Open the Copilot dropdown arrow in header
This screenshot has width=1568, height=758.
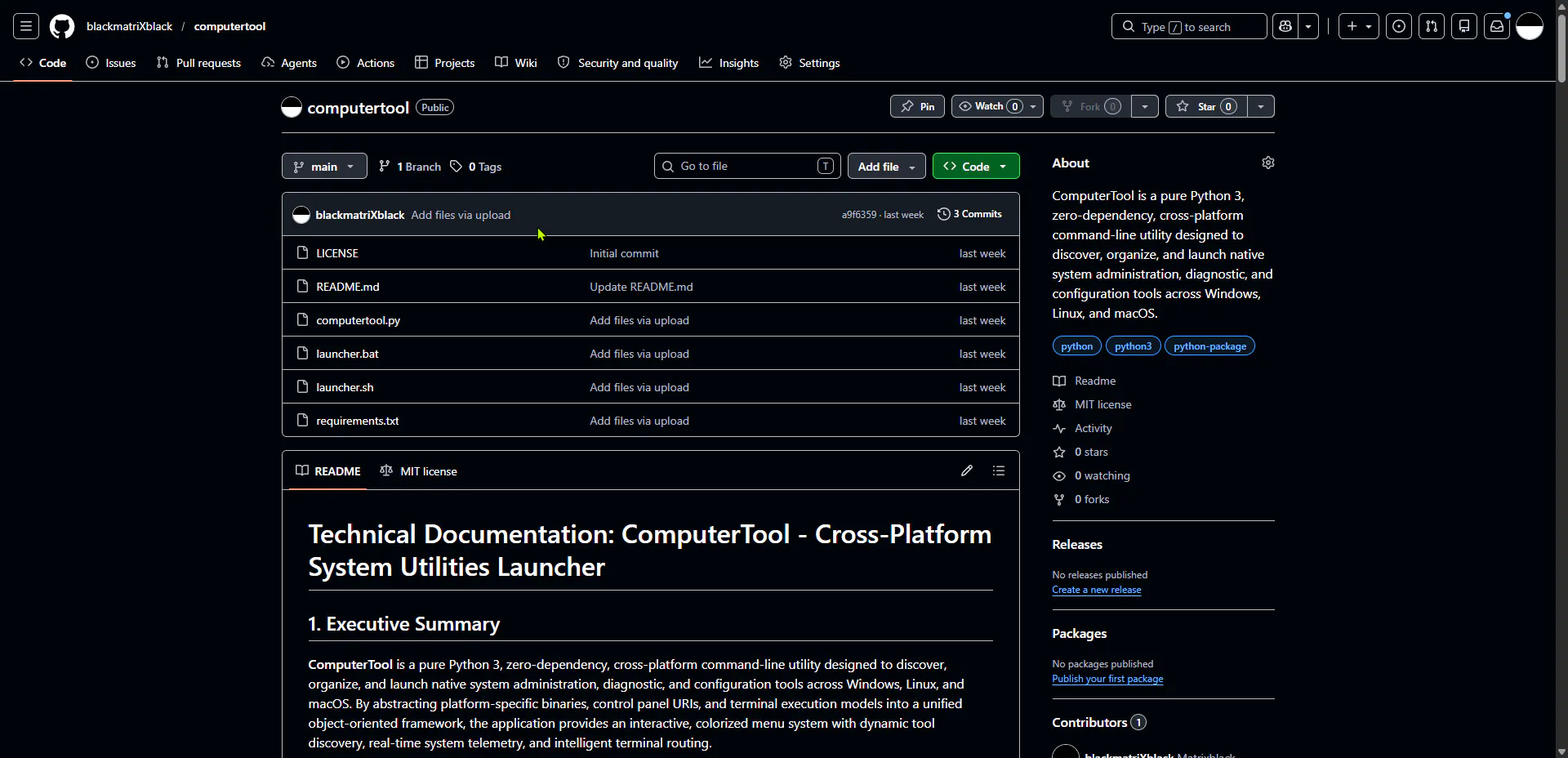pyautogui.click(x=1308, y=26)
